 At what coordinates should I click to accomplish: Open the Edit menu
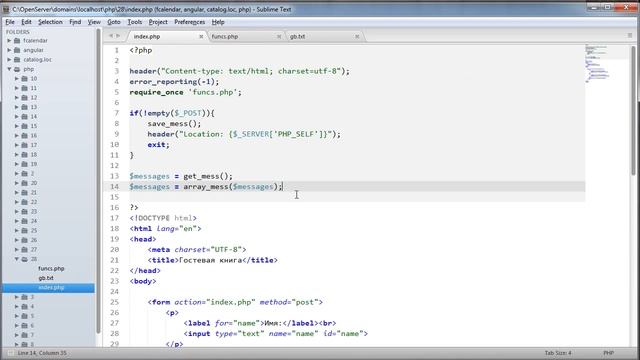coord(26,22)
